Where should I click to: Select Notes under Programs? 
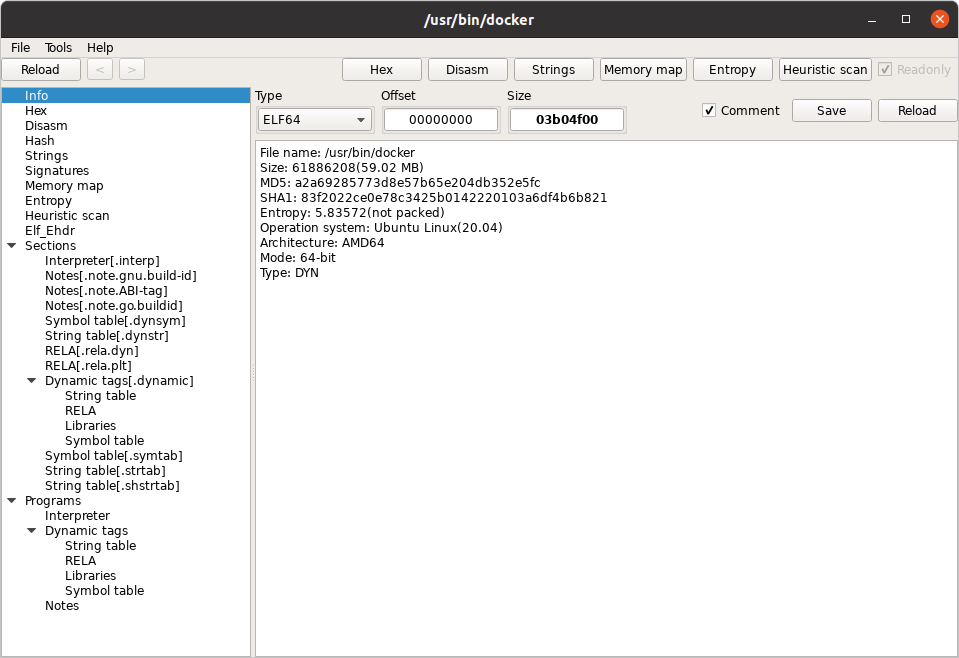pos(62,605)
